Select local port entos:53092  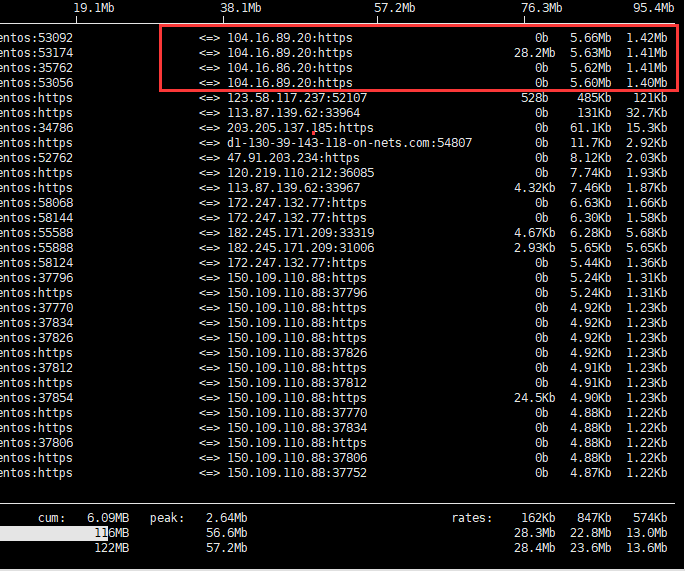point(36,38)
